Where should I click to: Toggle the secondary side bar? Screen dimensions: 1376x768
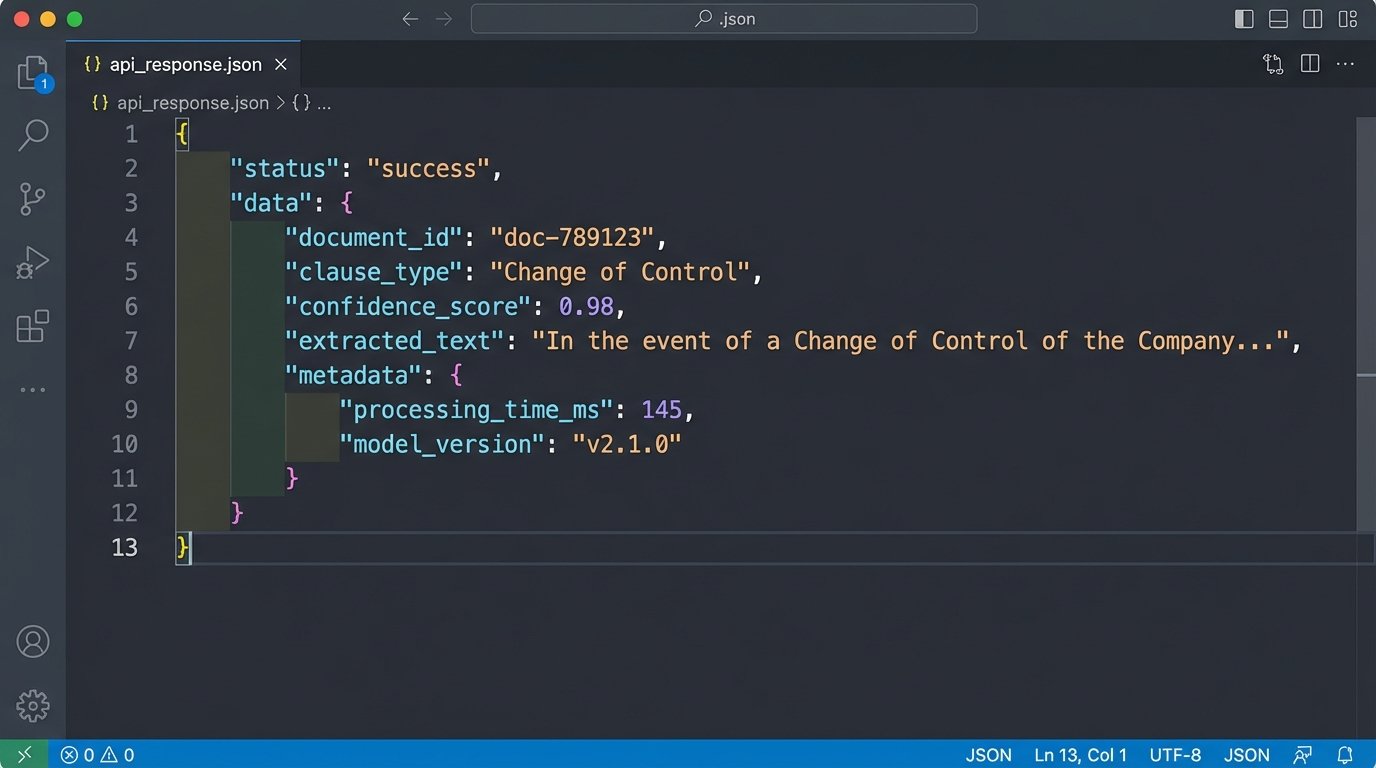(x=1313, y=19)
